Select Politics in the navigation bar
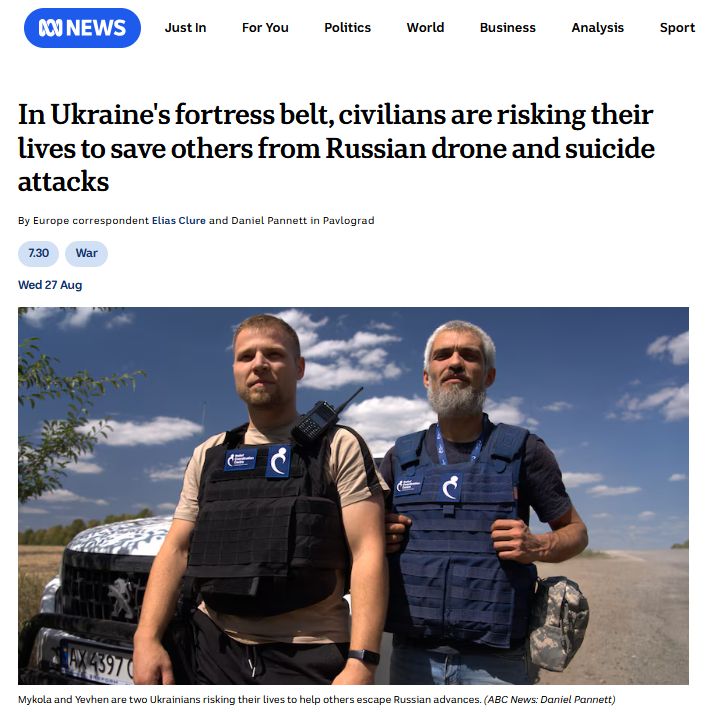Viewport: 710px width, 720px height. (347, 28)
